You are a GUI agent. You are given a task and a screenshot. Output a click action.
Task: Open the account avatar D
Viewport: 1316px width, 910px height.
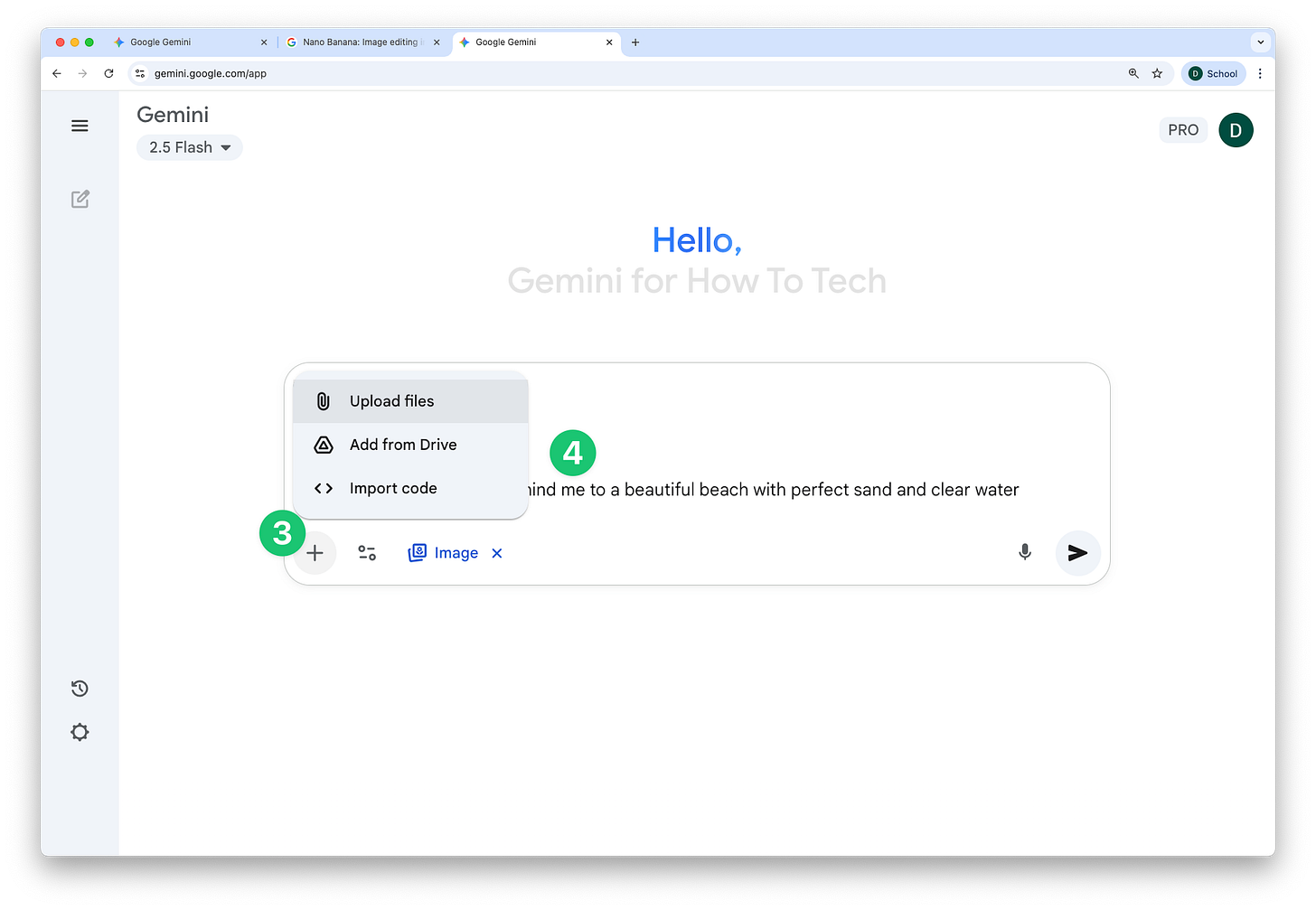[1236, 130]
